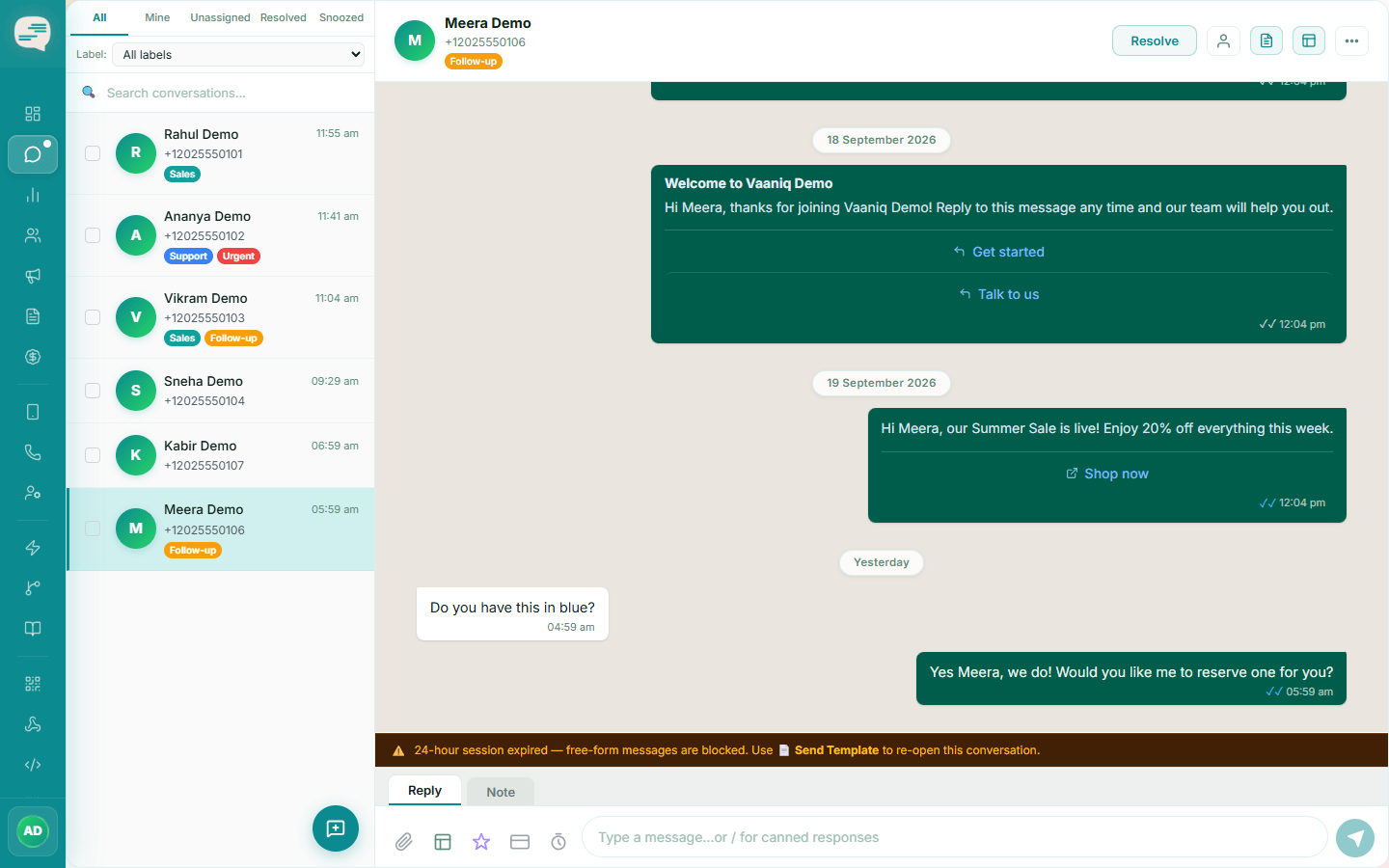This screenshot has width=1389, height=868.
Task: Click the card icon in reply toolbar
Action: click(x=520, y=842)
